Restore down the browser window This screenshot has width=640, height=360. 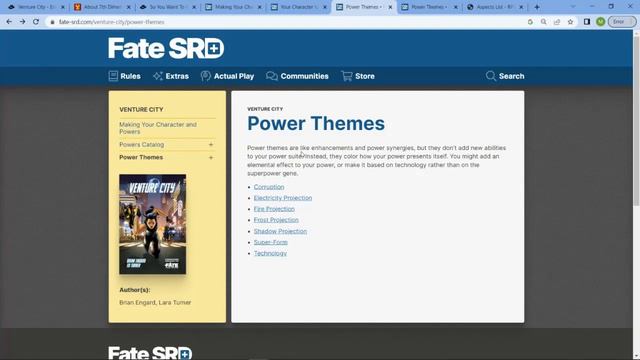611,7
